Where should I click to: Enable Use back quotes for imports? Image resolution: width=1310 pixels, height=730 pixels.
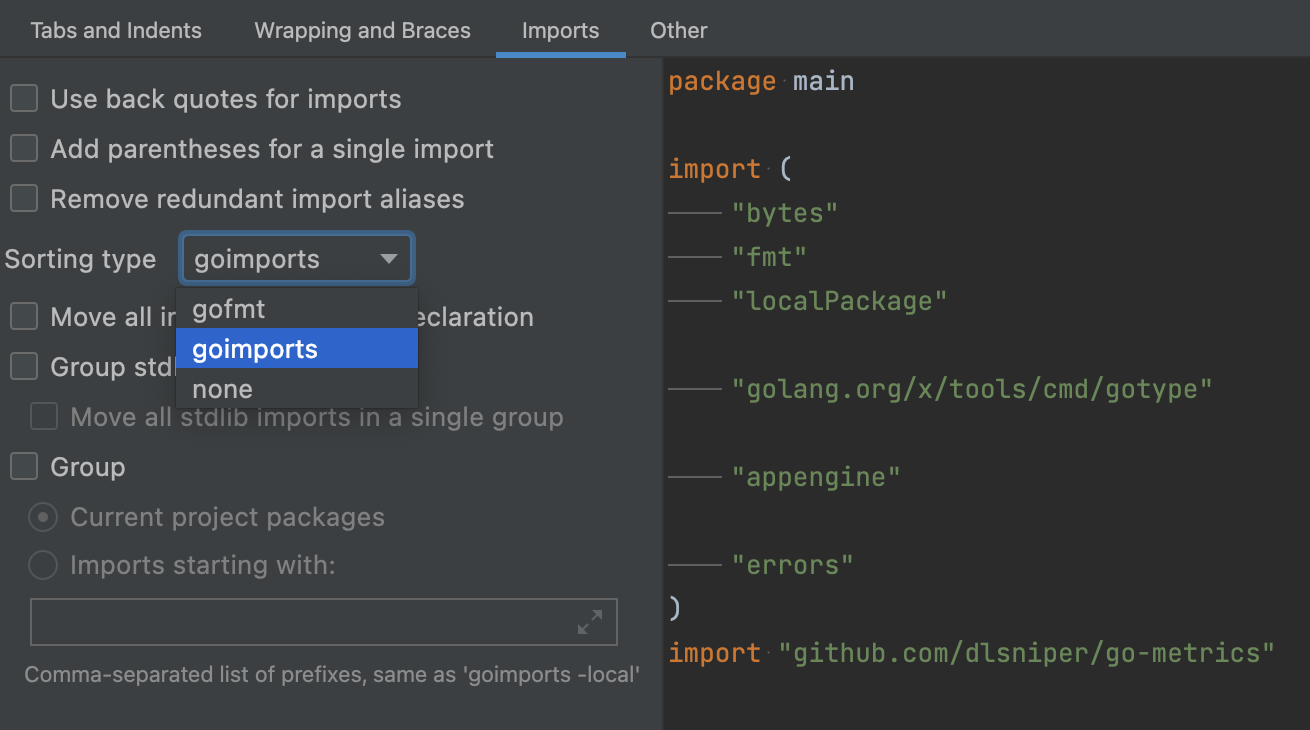[24, 99]
